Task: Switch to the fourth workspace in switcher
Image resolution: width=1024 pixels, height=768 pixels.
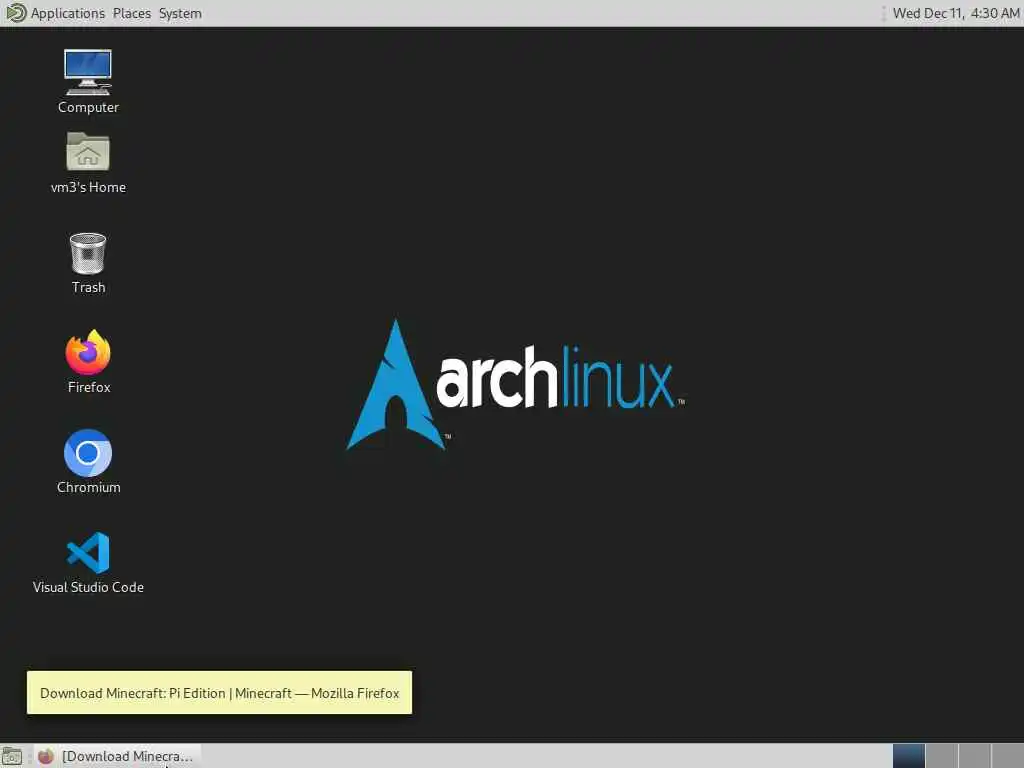Action: [x=1007, y=756]
